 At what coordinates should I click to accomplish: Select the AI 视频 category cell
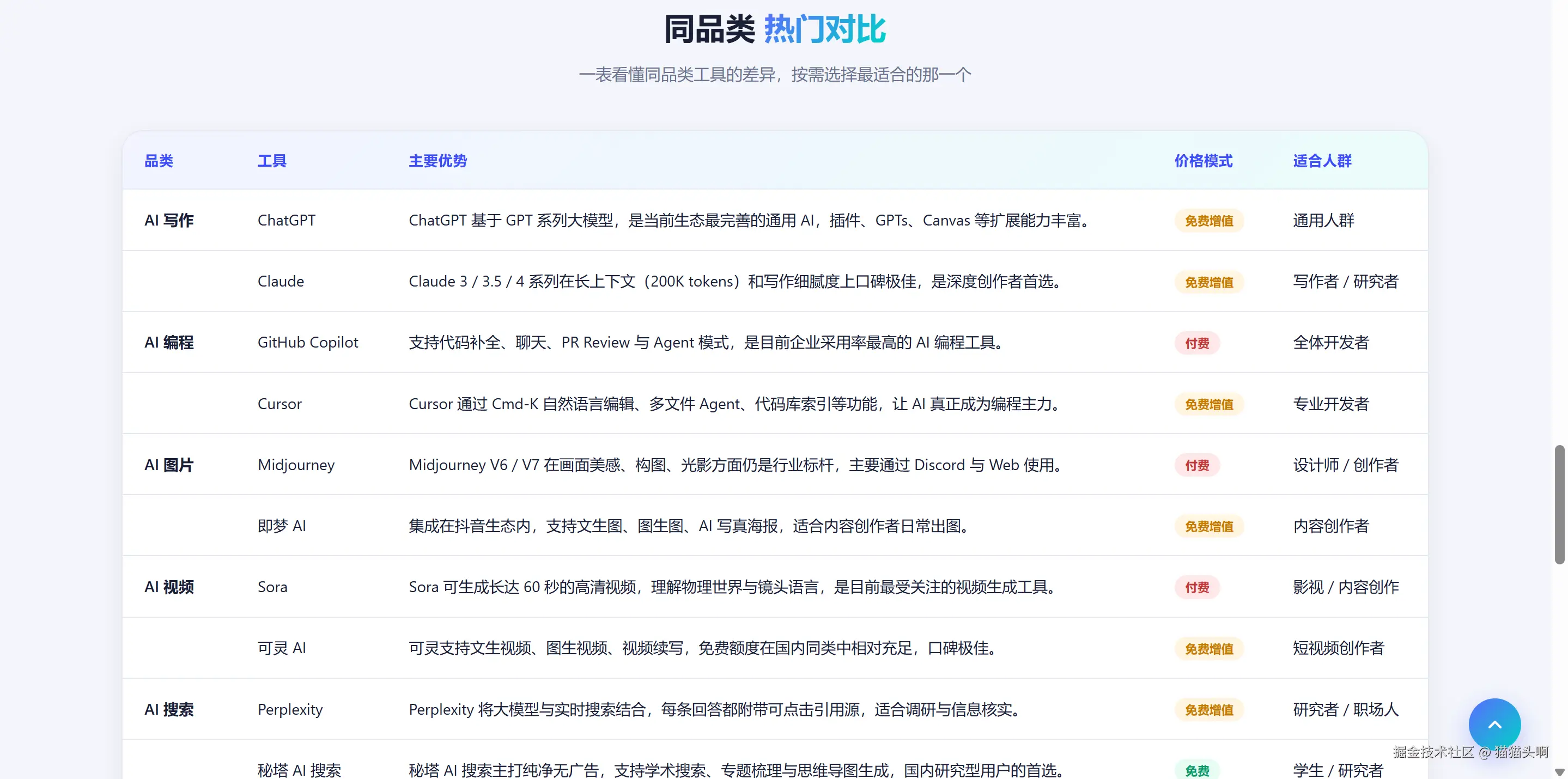[169, 587]
